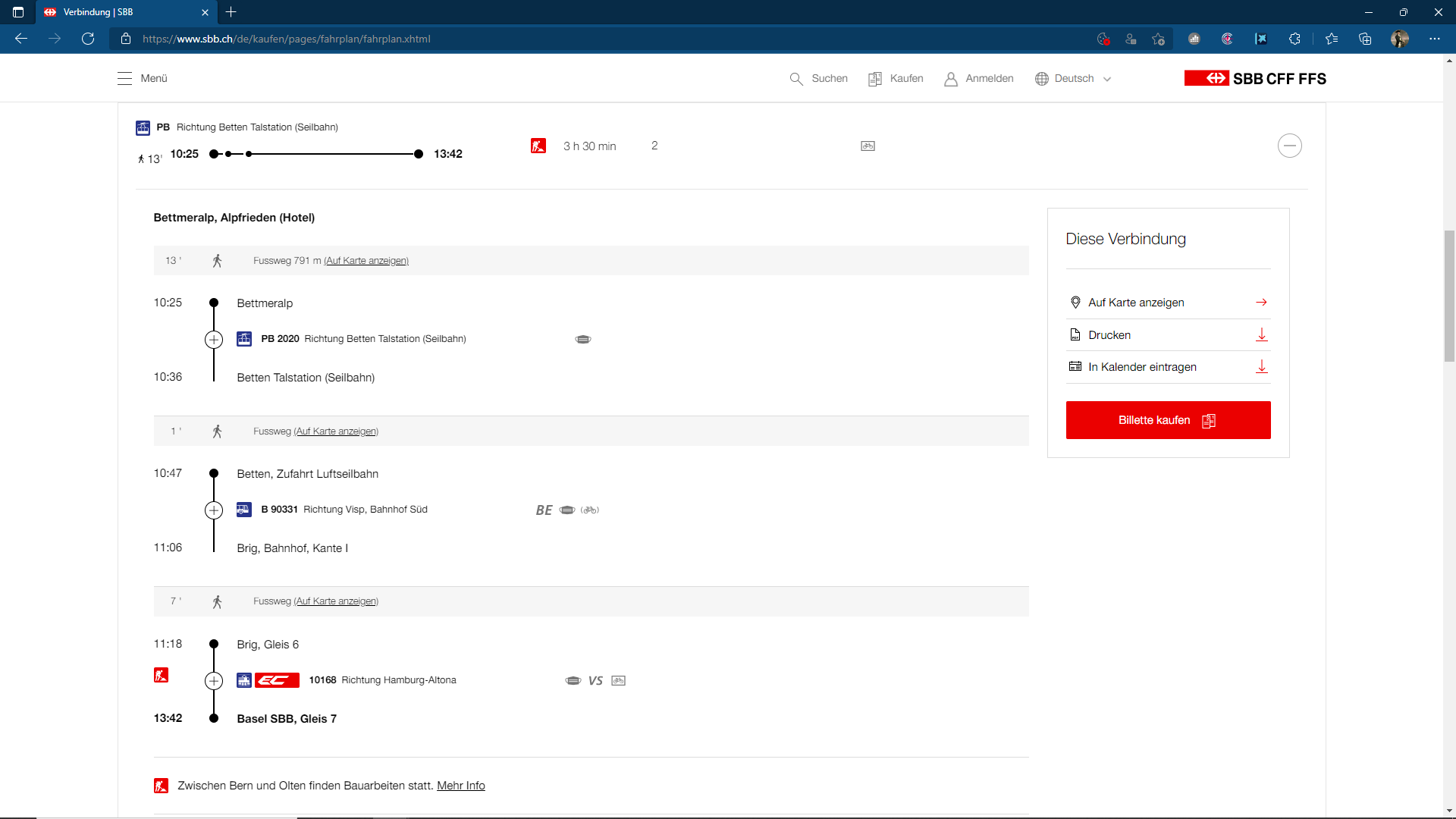The height and width of the screenshot is (819, 1456).
Task: Click the construction icon left of the EC 10168 row
Action: click(x=162, y=675)
